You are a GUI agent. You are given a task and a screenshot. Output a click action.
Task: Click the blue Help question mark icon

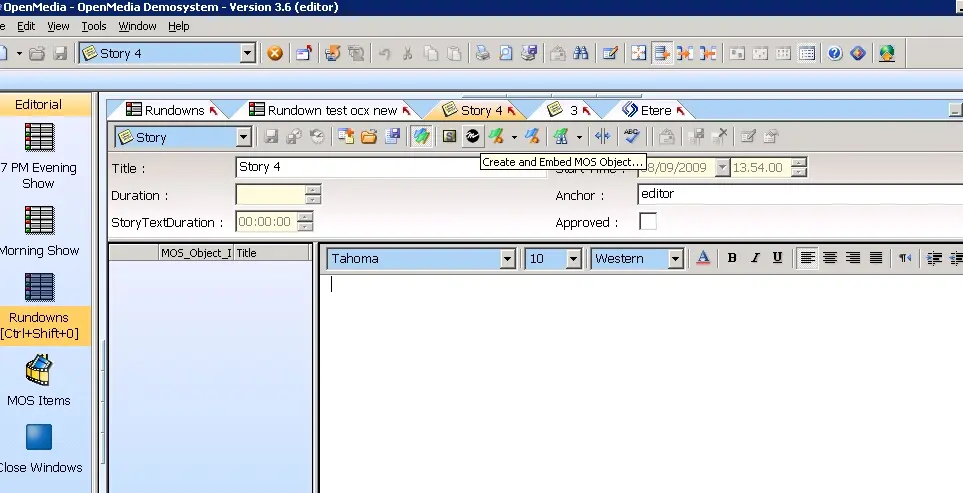[x=834, y=53]
